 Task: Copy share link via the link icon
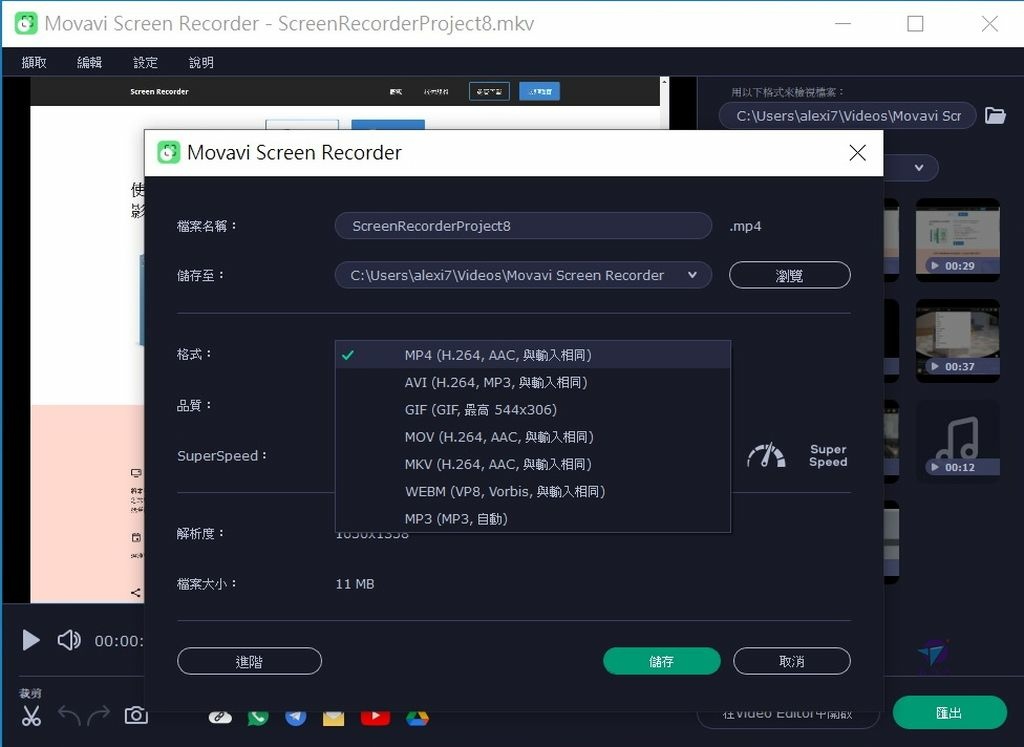point(220,717)
